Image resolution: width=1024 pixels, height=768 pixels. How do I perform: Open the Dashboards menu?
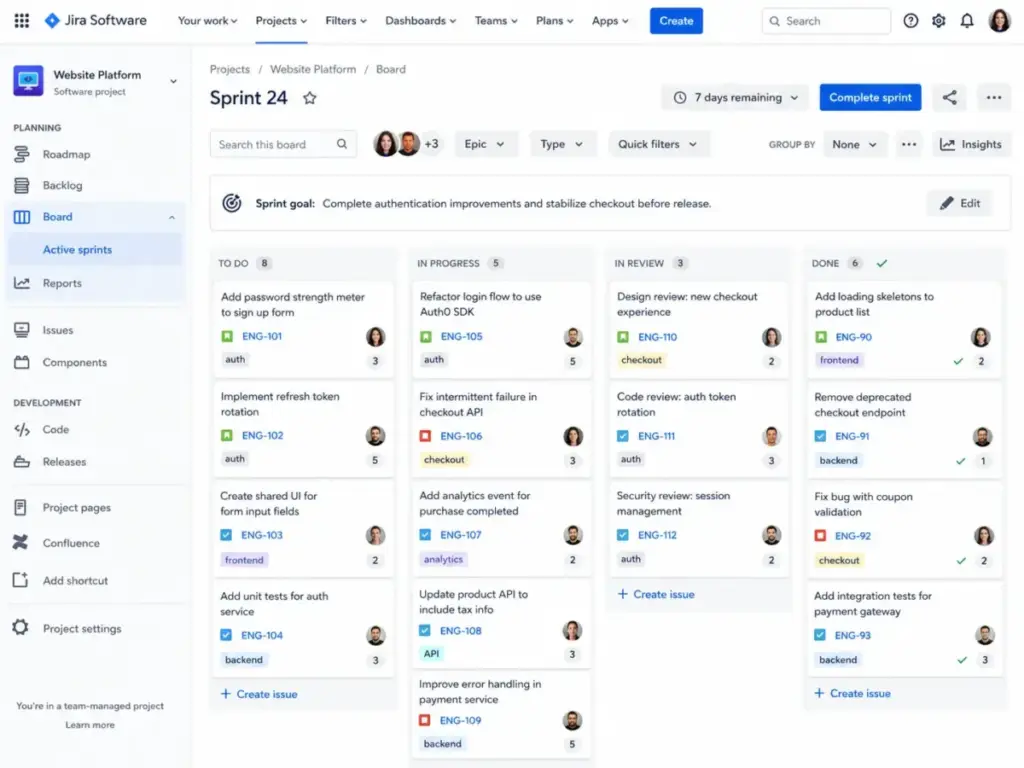(x=421, y=21)
